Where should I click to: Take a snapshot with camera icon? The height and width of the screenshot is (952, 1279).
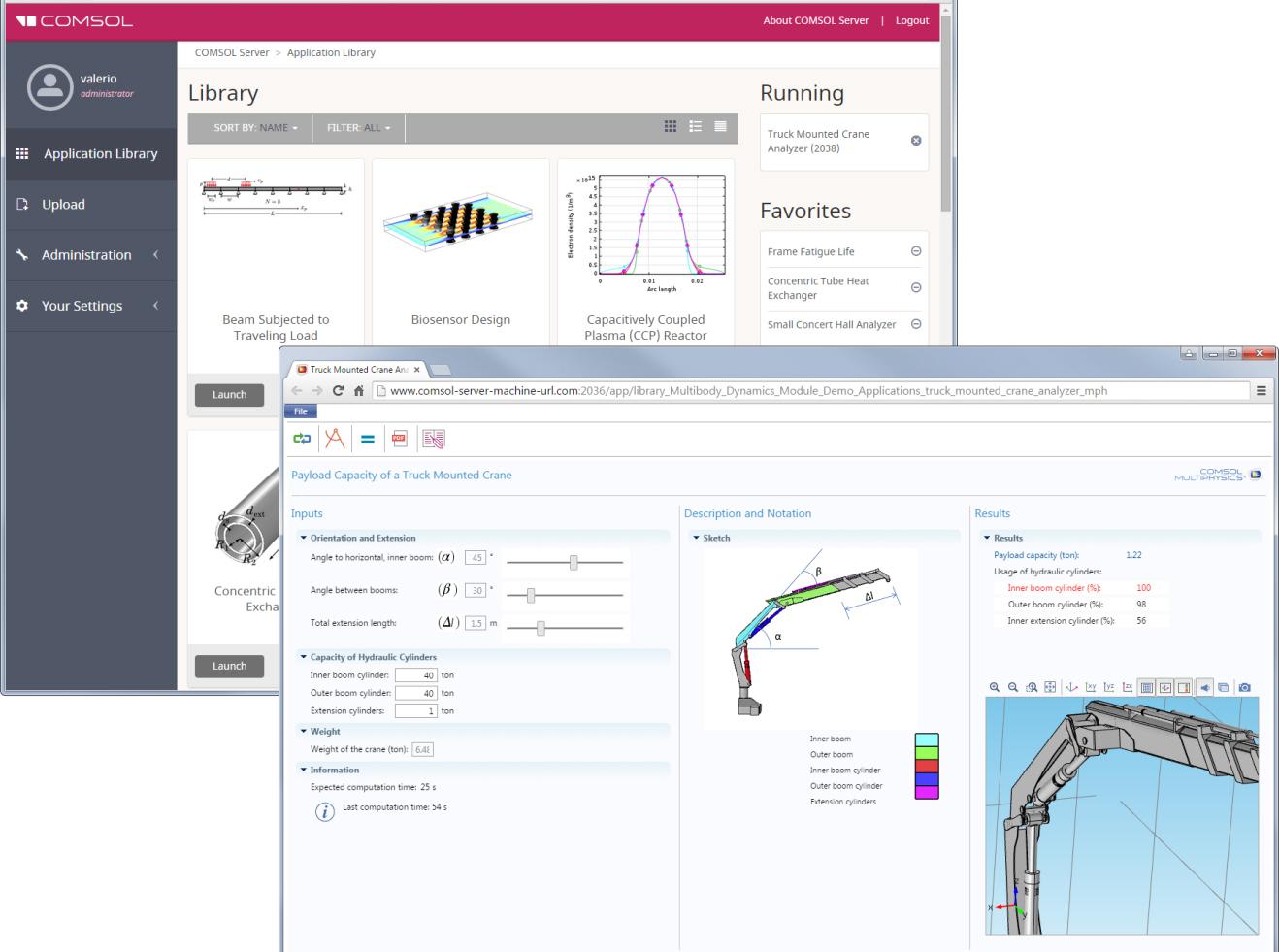pos(1244,687)
